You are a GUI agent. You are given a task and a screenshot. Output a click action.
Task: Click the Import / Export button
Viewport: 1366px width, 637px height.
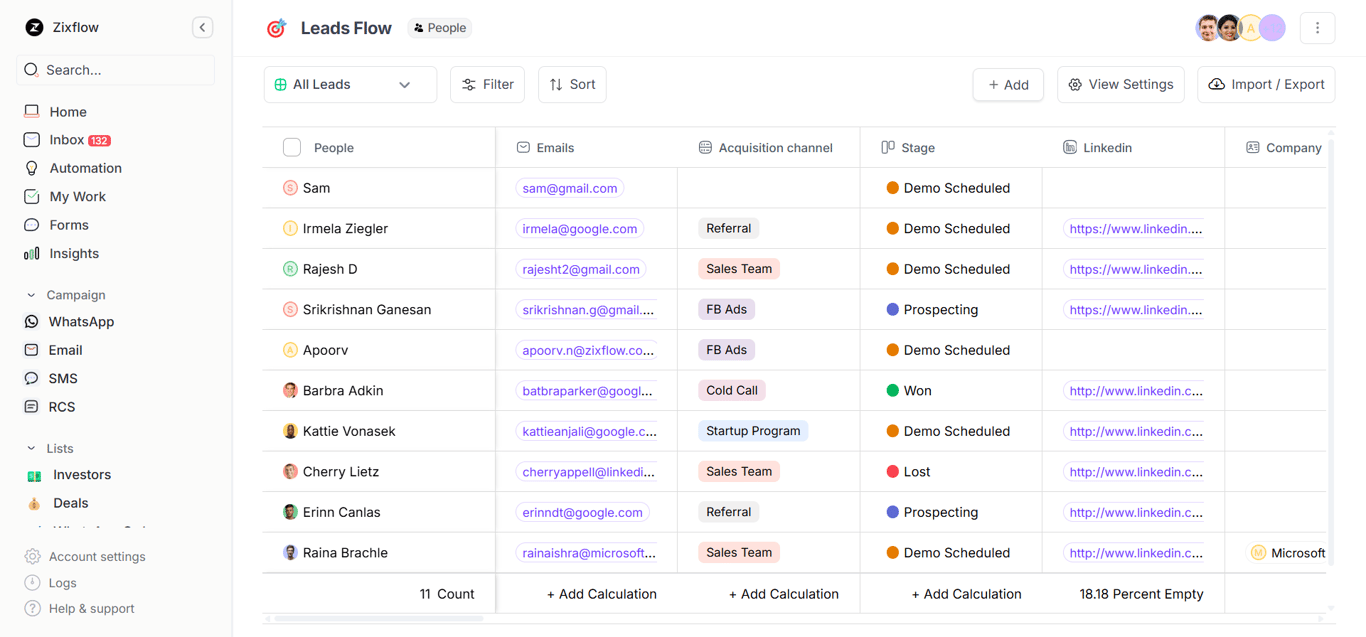point(1266,84)
